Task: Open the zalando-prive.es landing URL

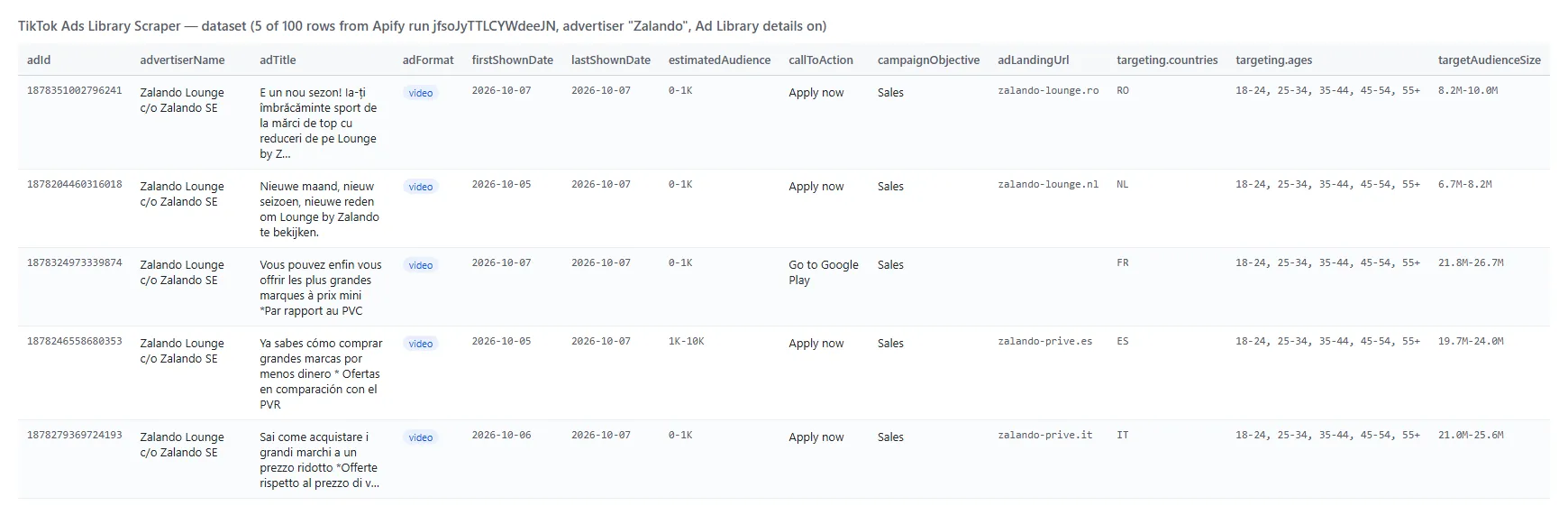Action: (1044, 342)
